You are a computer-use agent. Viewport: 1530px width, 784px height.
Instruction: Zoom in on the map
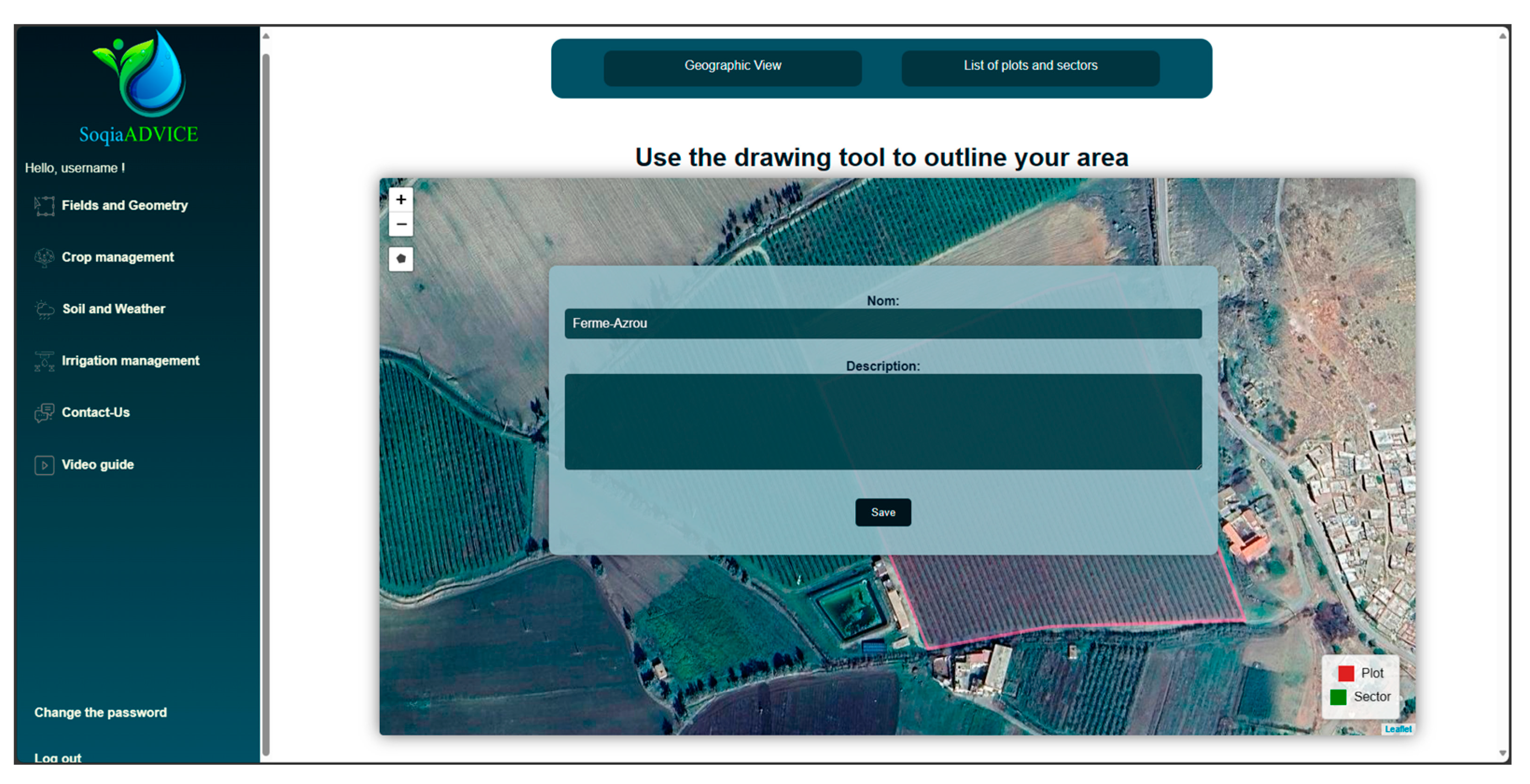pyautogui.click(x=401, y=200)
